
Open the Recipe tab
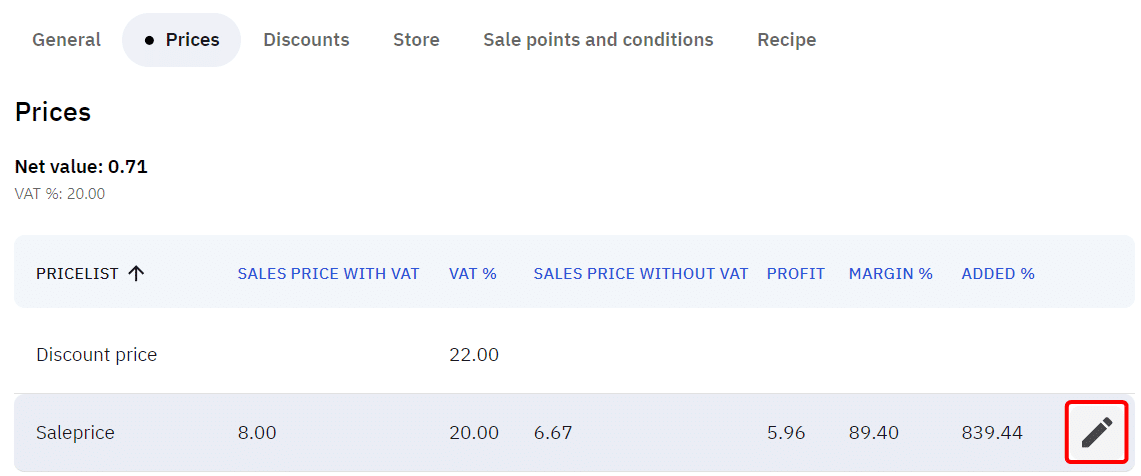coord(786,40)
